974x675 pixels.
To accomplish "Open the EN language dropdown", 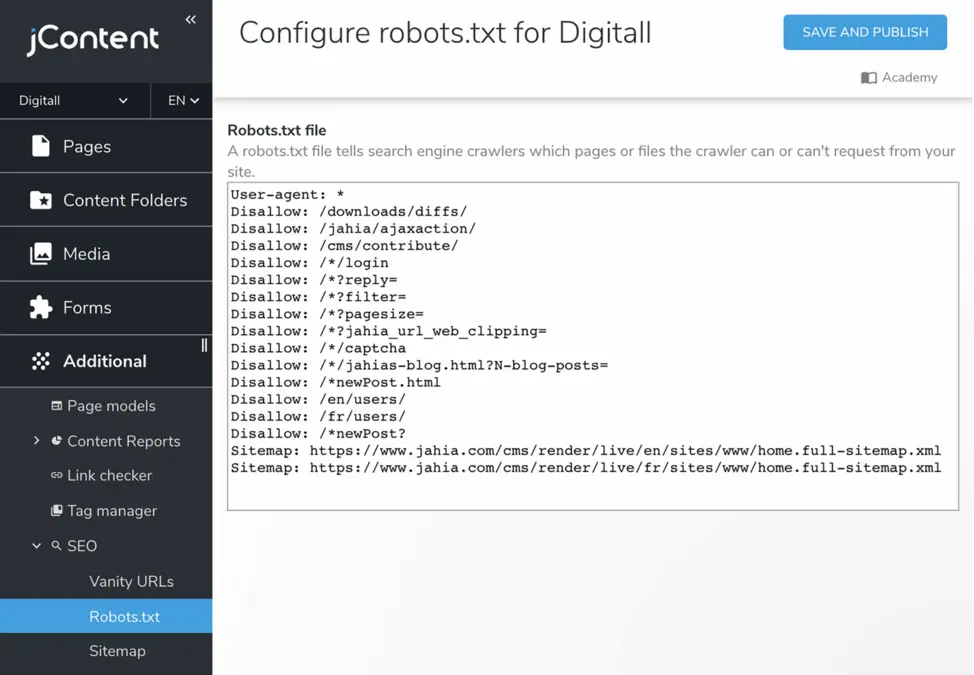I will (x=181, y=100).
